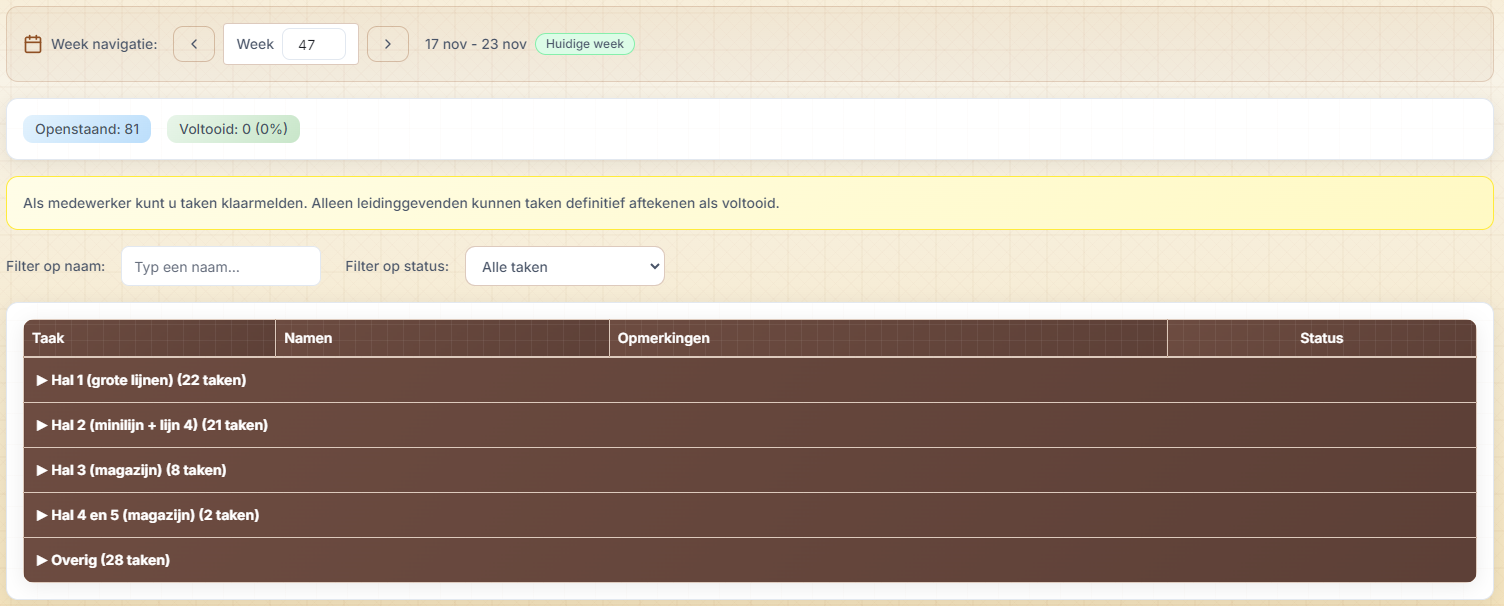Focus the Filter op naam text field

coord(221,267)
